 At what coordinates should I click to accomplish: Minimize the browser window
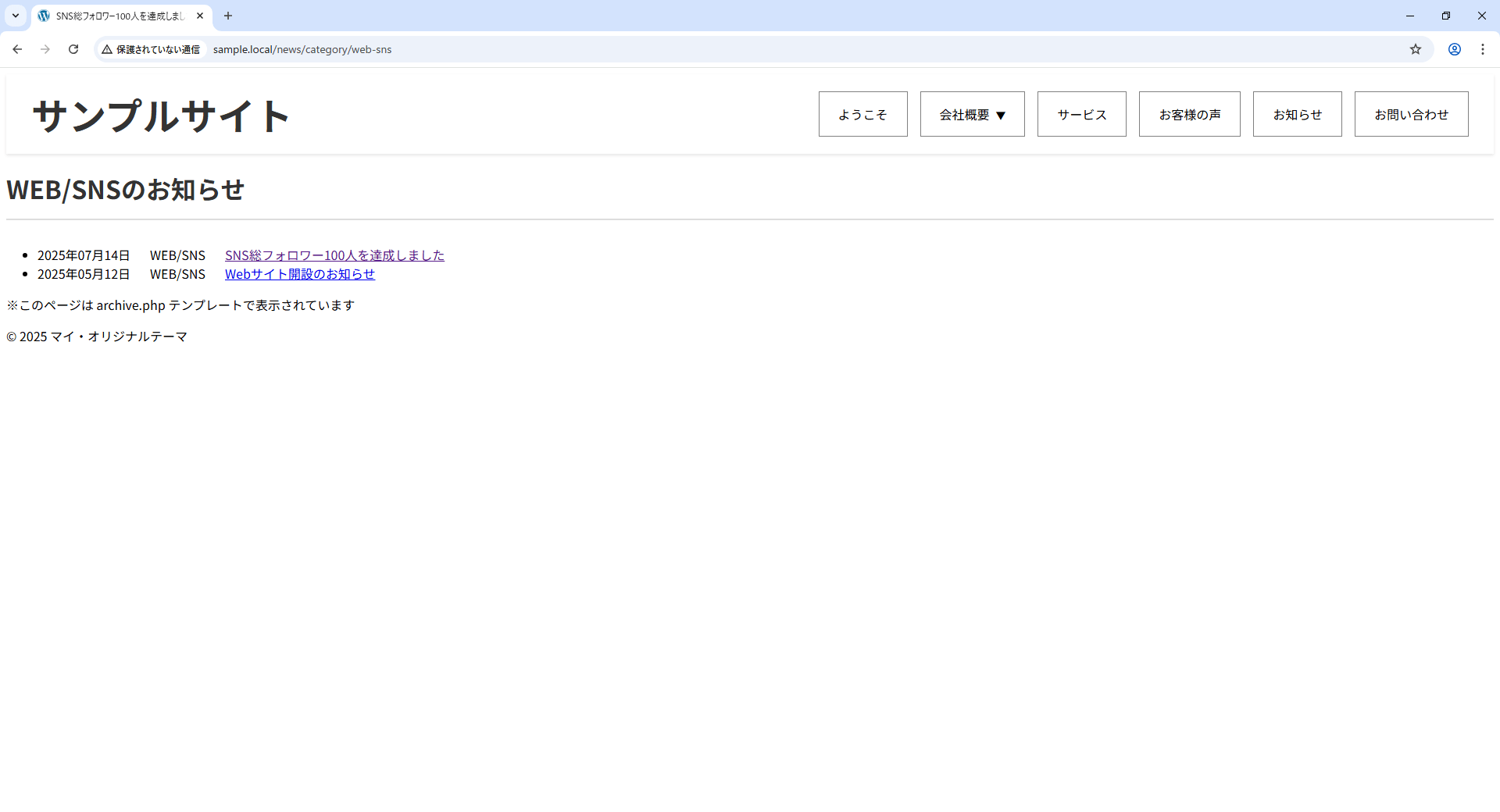[x=1410, y=16]
